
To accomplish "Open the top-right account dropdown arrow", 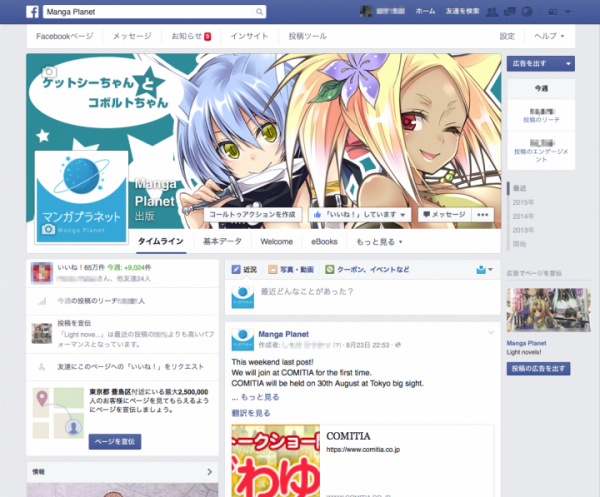I will [568, 12].
